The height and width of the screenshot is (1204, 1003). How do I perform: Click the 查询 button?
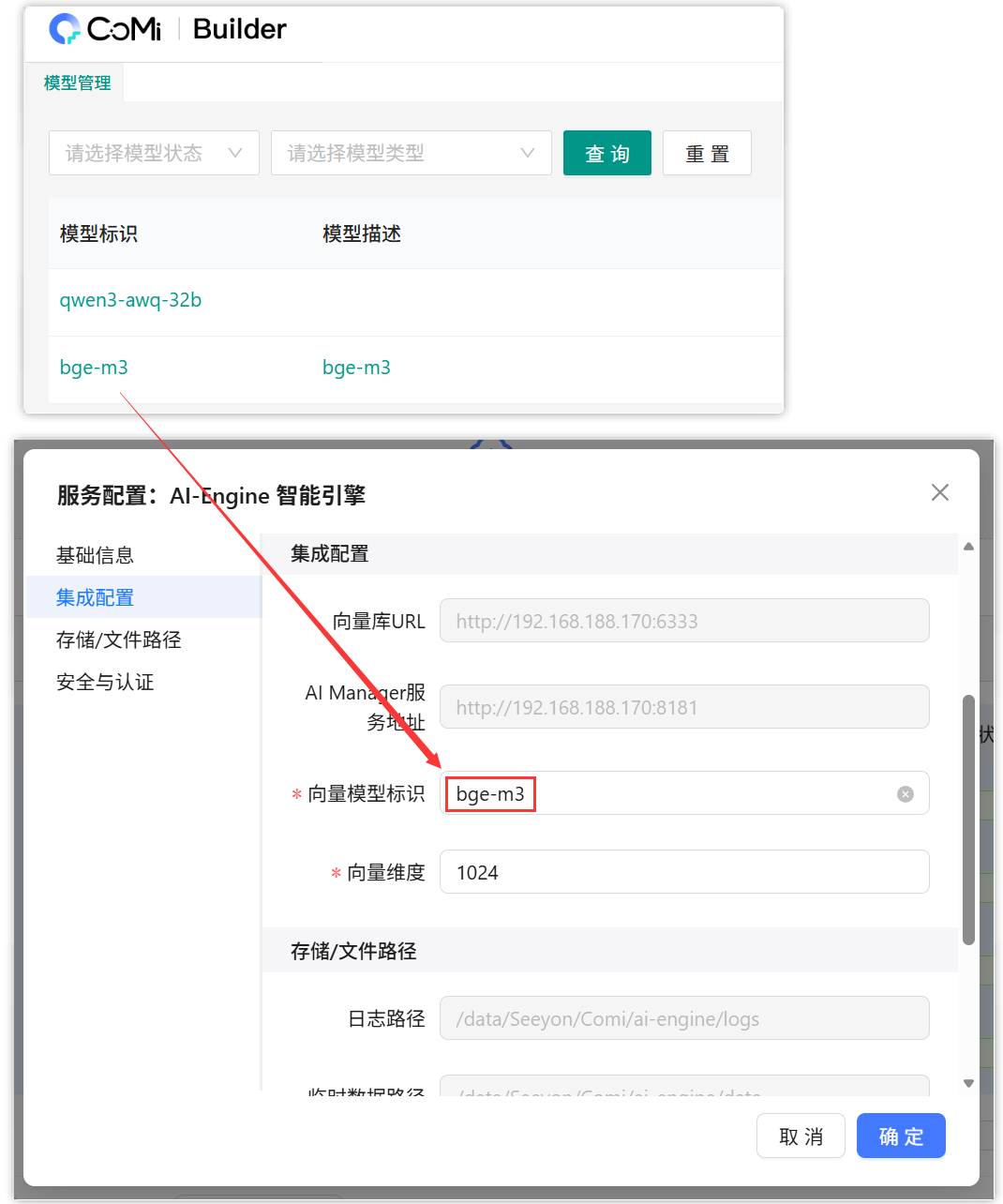tap(606, 153)
